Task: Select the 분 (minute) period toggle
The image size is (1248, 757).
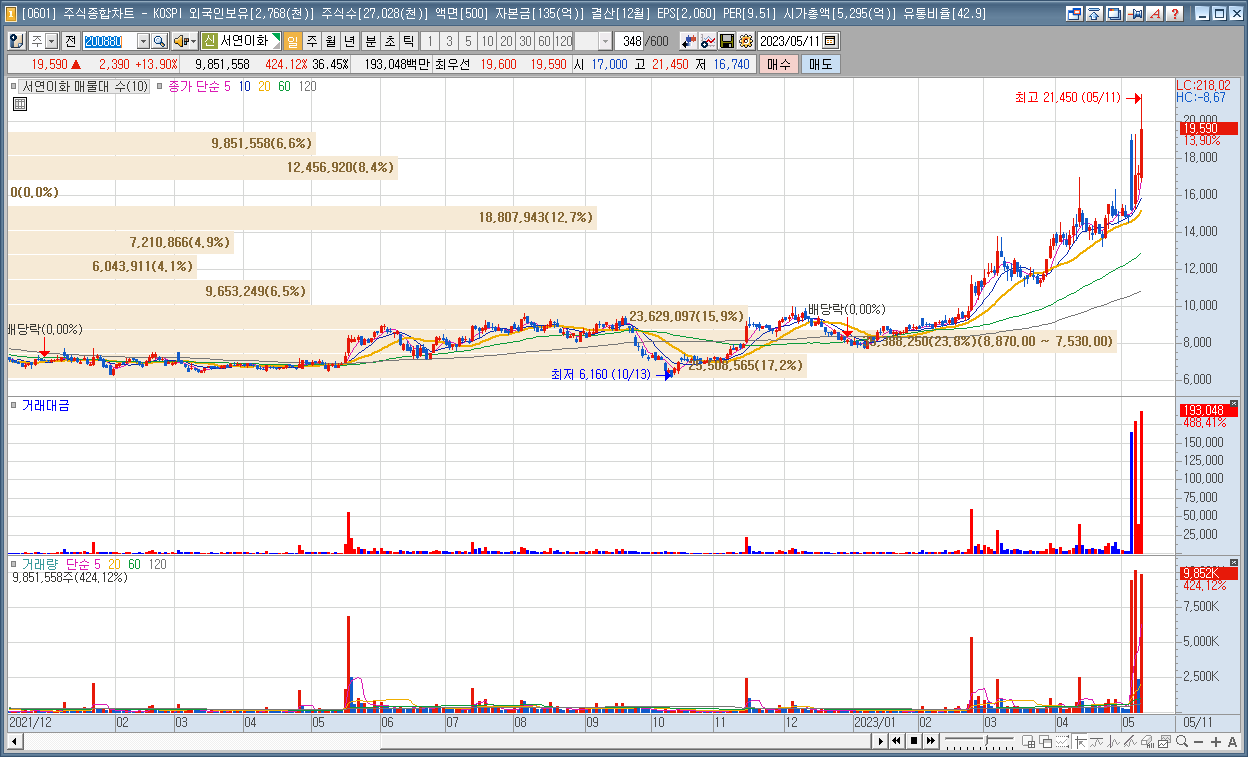Action: [x=371, y=41]
